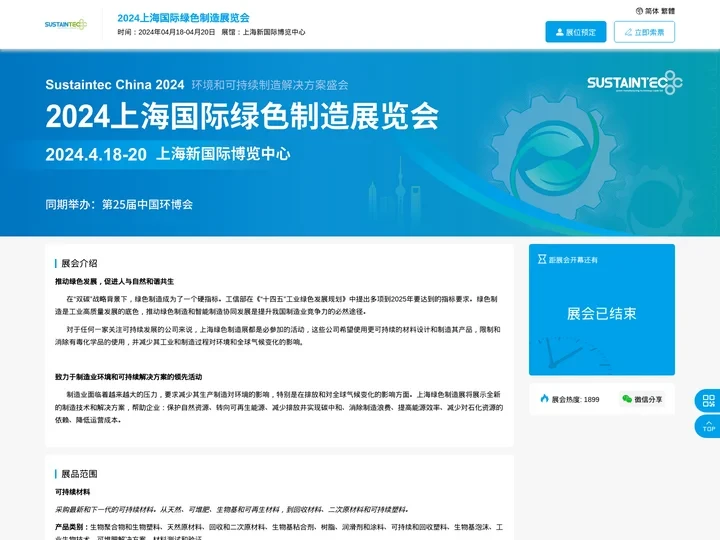Click the heading 推动绿色发展，促进人与自然和谐共生
This screenshot has width=720, height=540.
coord(114,281)
